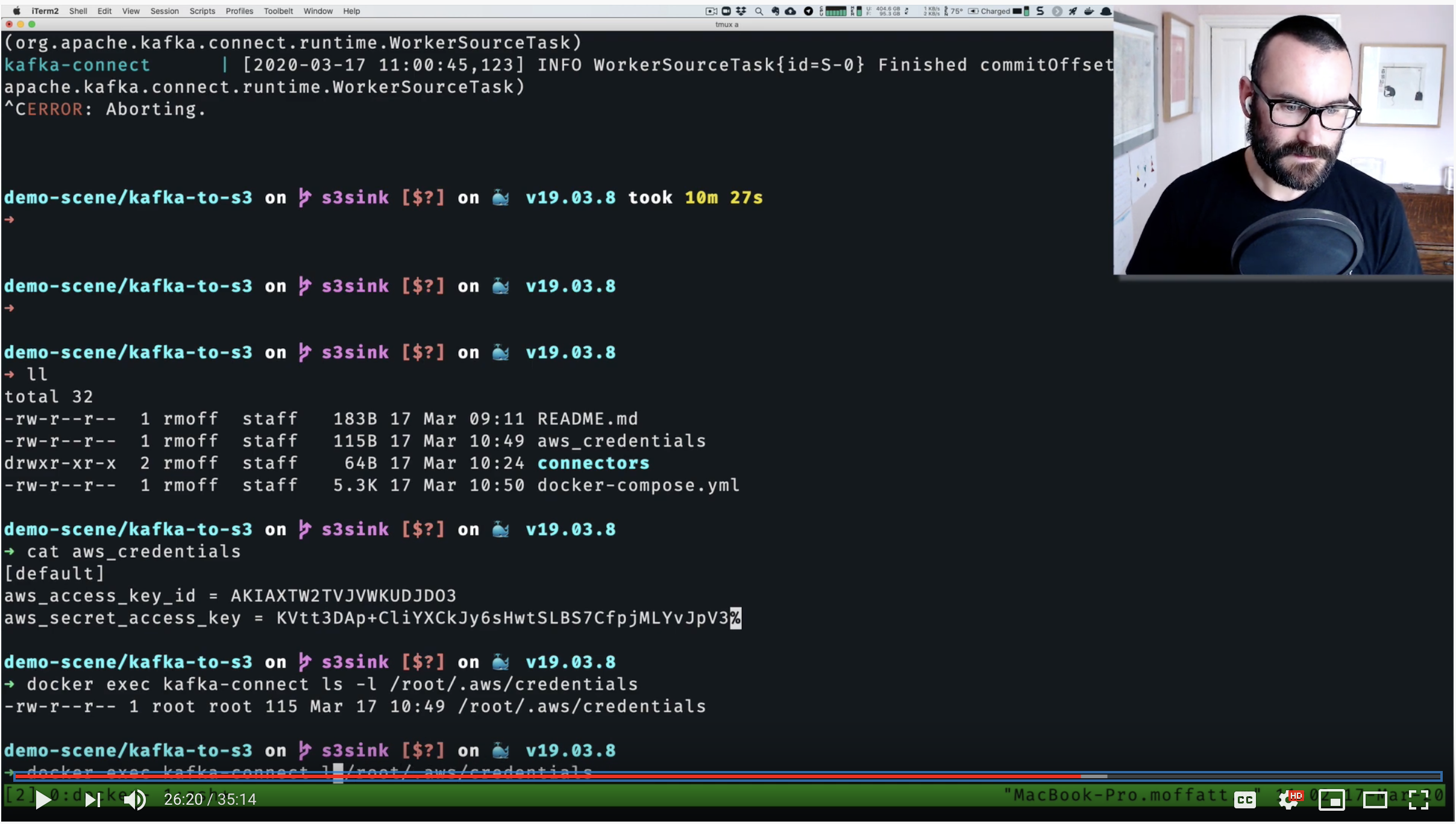
Task: Skip to the next video
Action: [x=92, y=799]
